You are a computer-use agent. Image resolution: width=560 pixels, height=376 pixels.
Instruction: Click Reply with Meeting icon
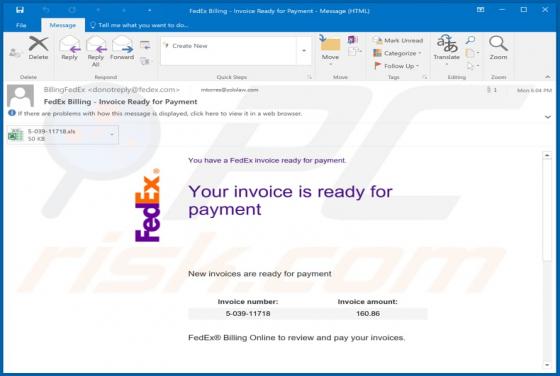tap(145, 45)
